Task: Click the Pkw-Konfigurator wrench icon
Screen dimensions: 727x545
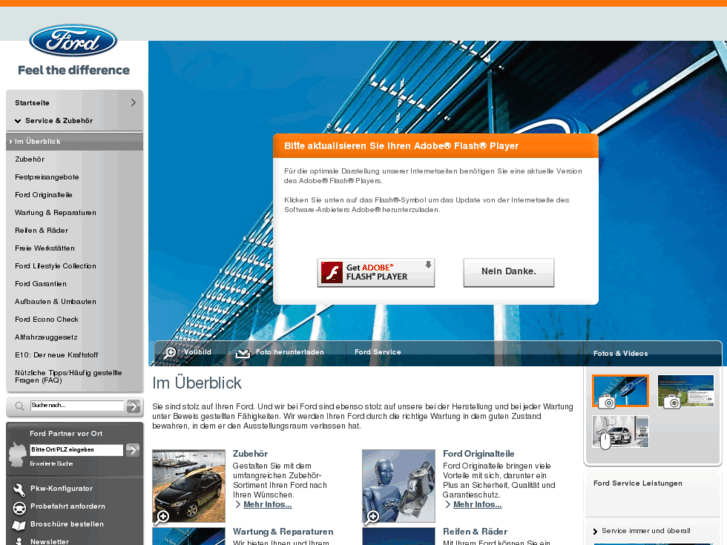Action: pos(19,489)
